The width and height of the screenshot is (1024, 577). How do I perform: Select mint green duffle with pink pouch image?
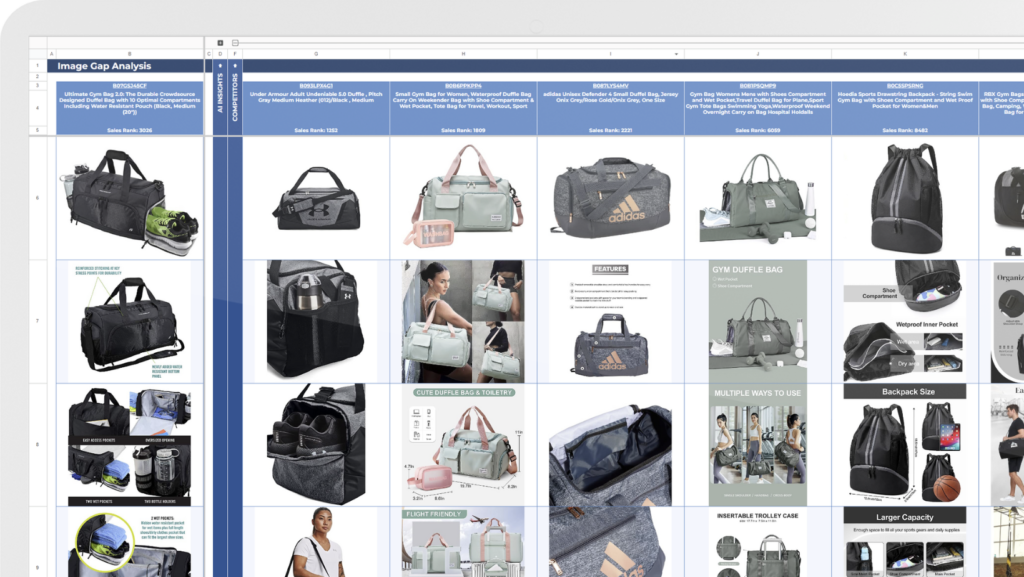coord(463,196)
